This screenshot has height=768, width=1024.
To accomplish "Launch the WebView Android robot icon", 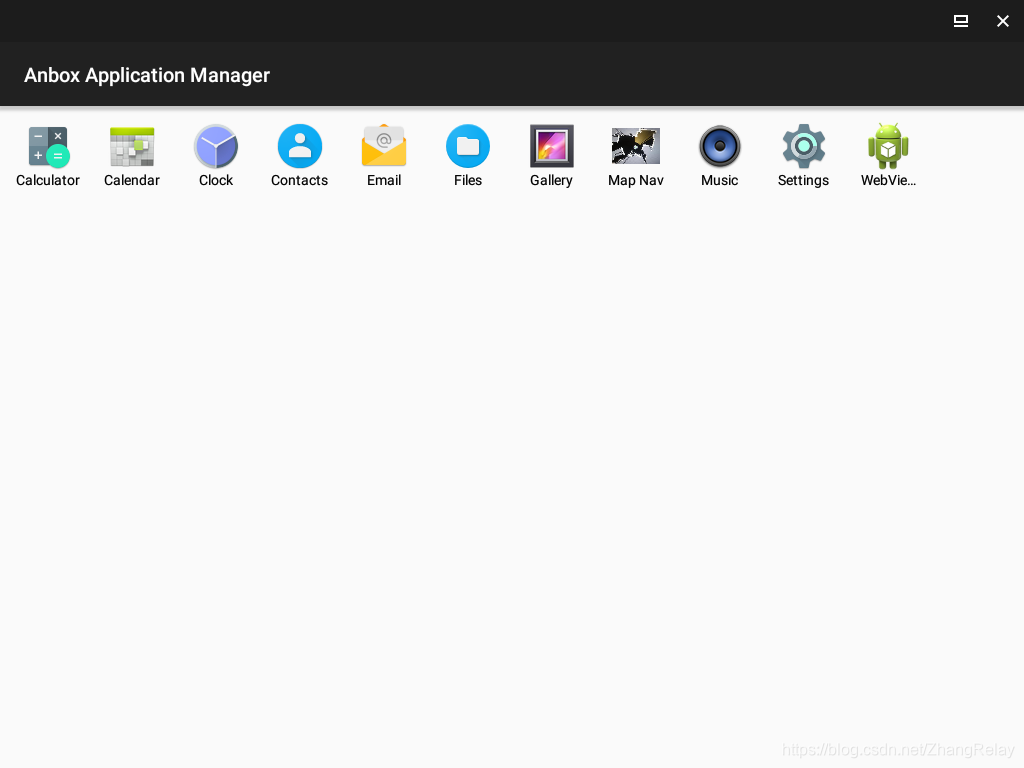I will [888, 146].
